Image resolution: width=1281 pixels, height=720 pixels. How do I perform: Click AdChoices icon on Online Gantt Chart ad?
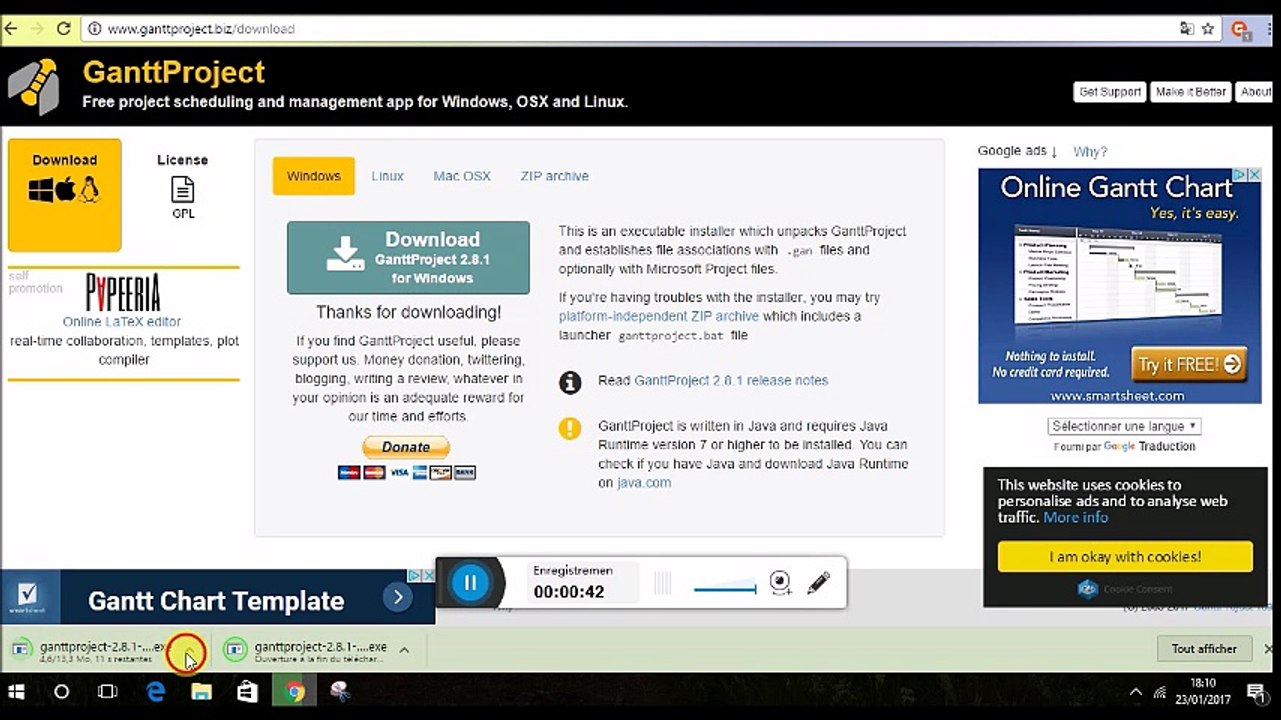[1240, 175]
